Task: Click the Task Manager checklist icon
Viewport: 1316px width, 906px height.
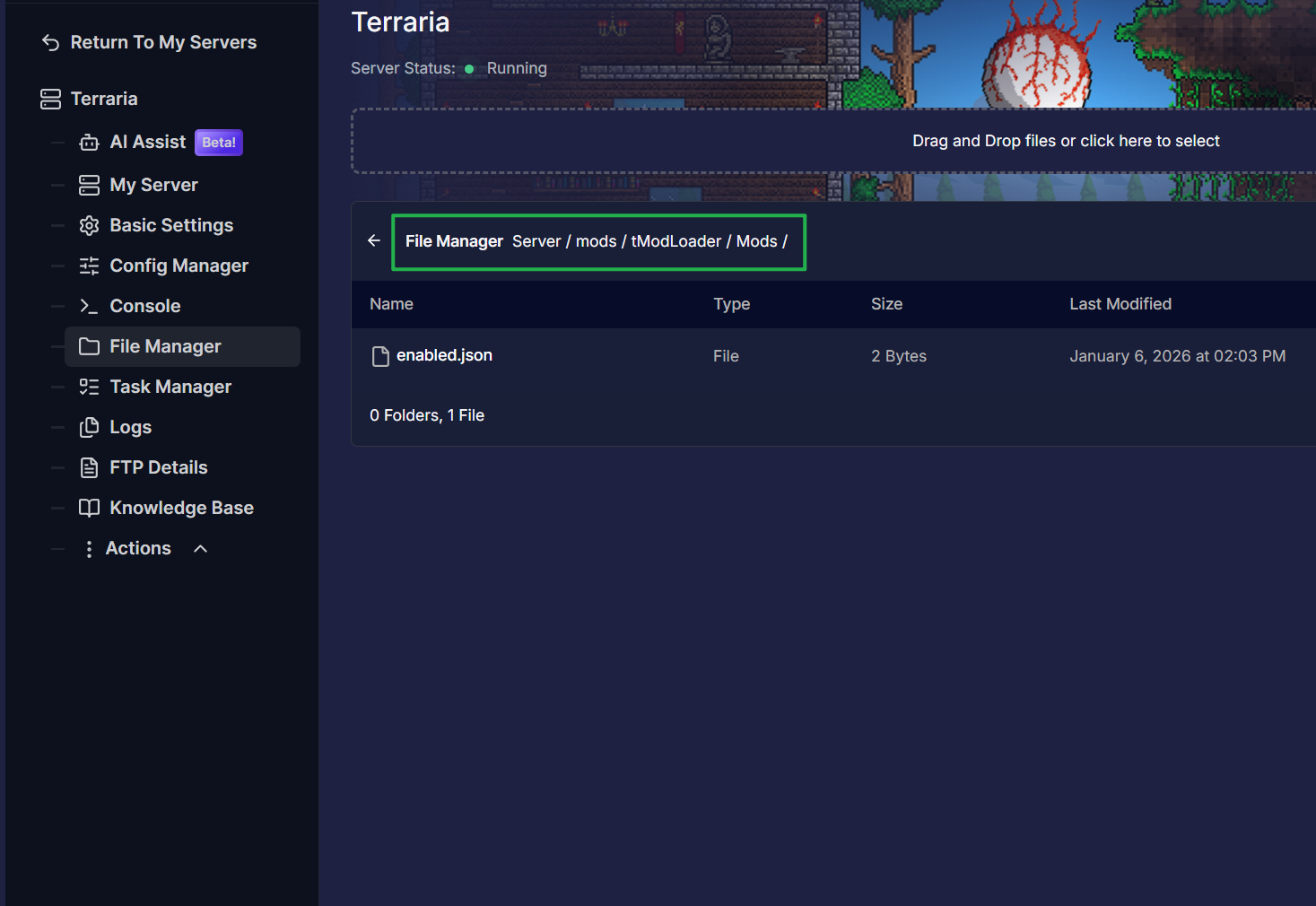Action: [89, 387]
